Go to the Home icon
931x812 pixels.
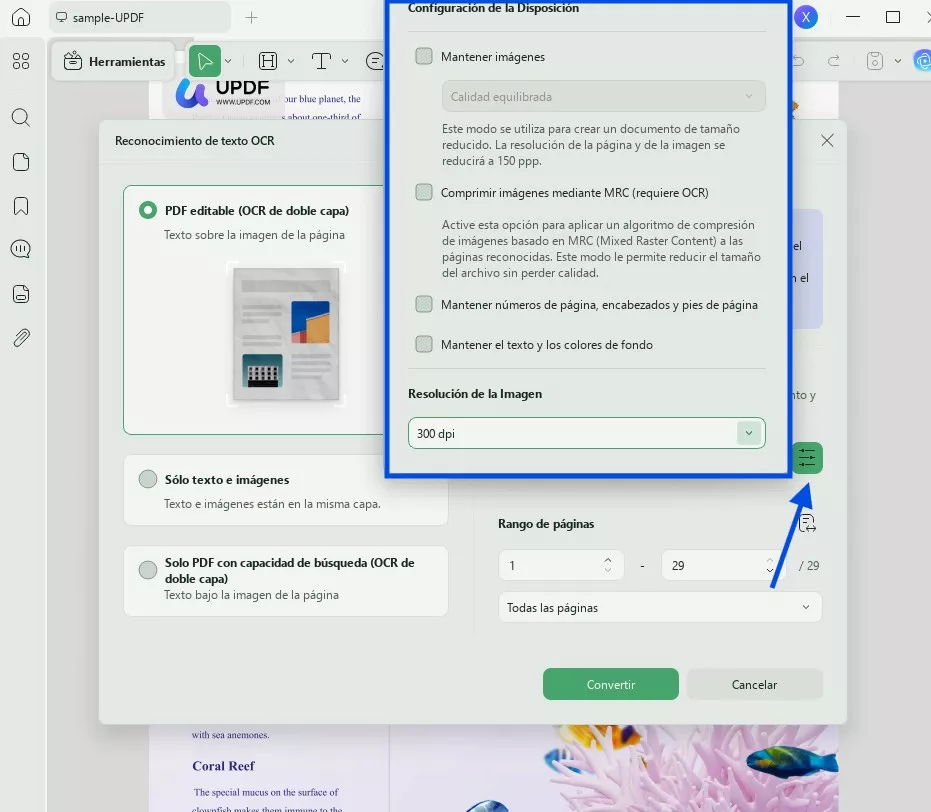21,17
